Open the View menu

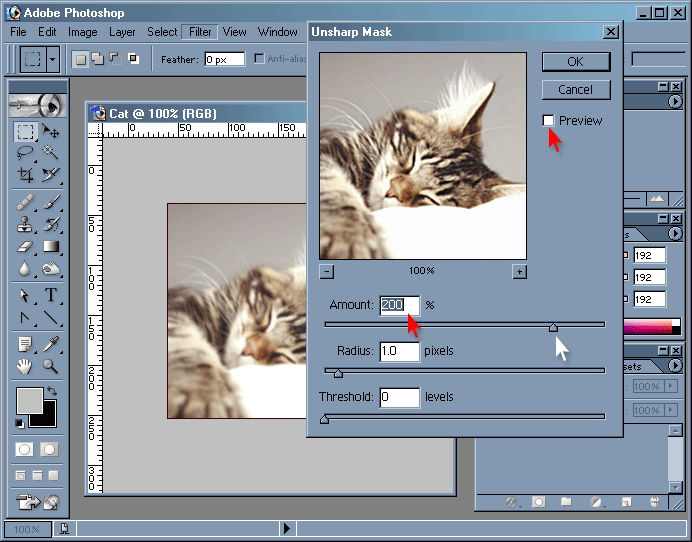[234, 32]
